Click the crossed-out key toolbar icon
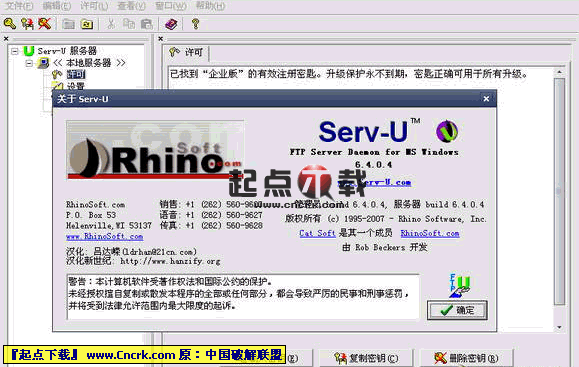579x367 pixels. (45, 24)
